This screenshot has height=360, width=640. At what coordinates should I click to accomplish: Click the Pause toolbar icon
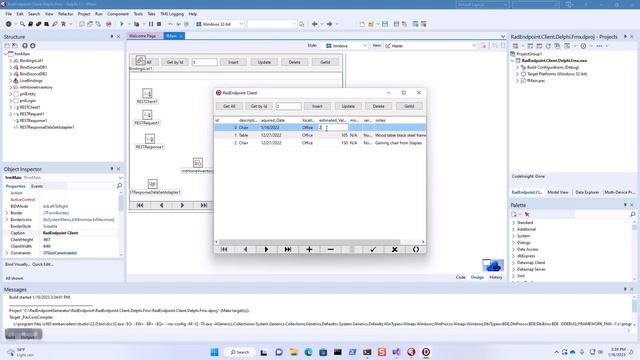(151, 24)
